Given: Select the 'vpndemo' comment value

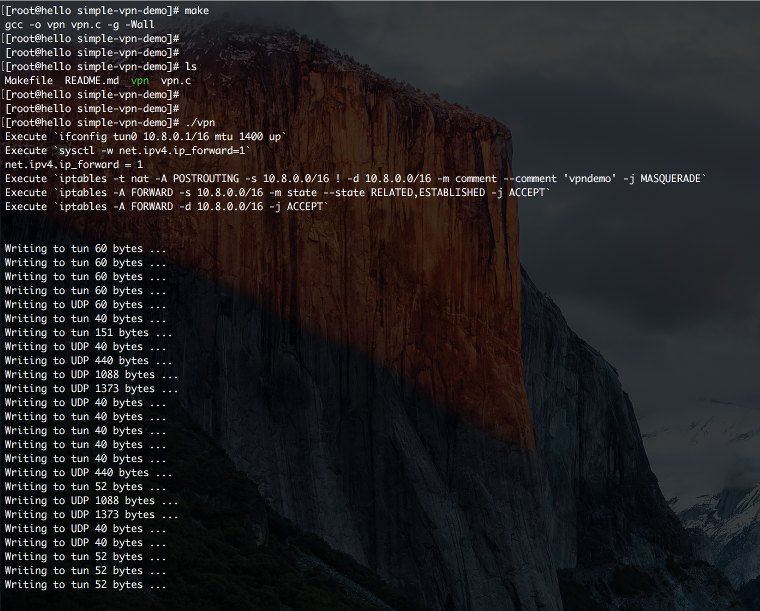Looking at the screenshot, I should click(590, 179).
